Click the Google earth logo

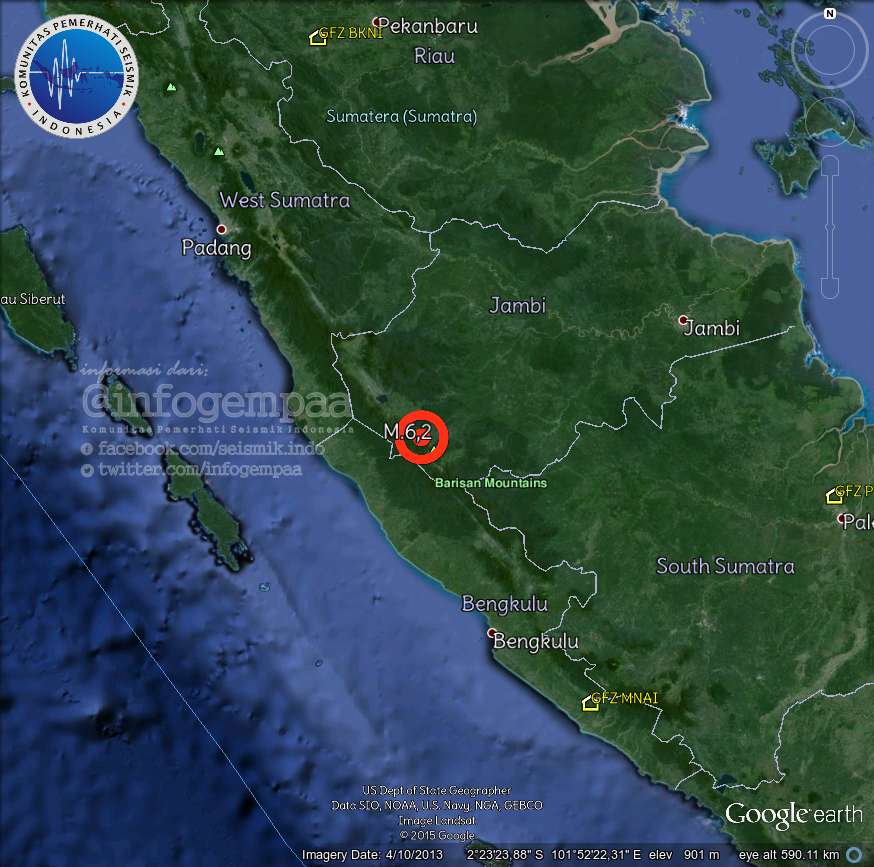793,815
